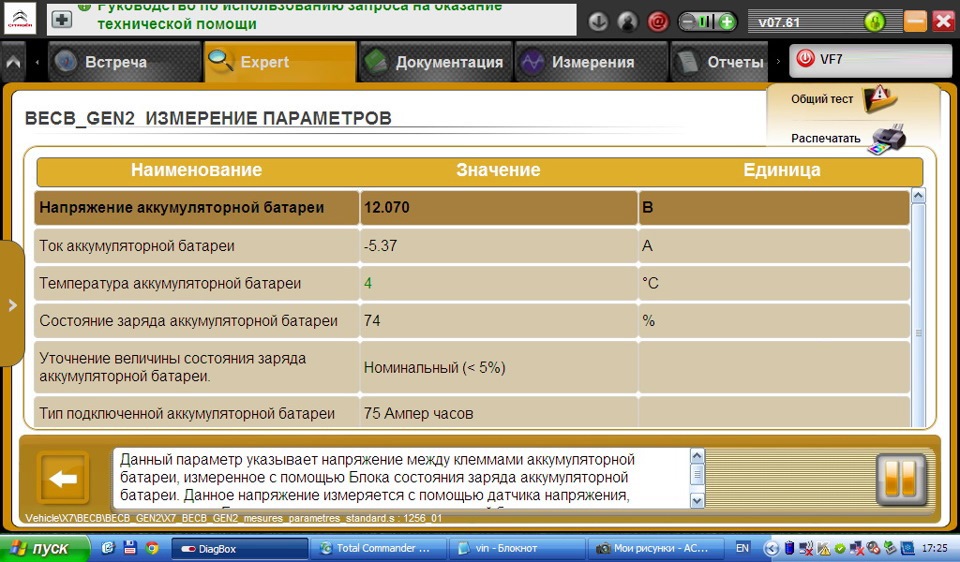Expand the left side panel arrow
The width and height of the screenshot is (960, 562).
12,304
